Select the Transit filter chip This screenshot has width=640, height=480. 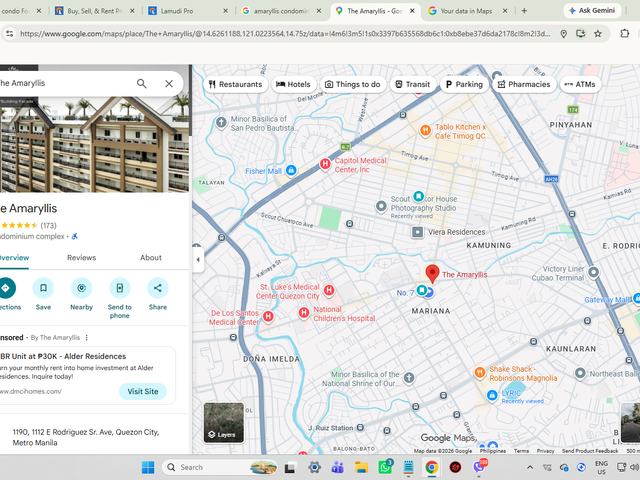point(412,84)
